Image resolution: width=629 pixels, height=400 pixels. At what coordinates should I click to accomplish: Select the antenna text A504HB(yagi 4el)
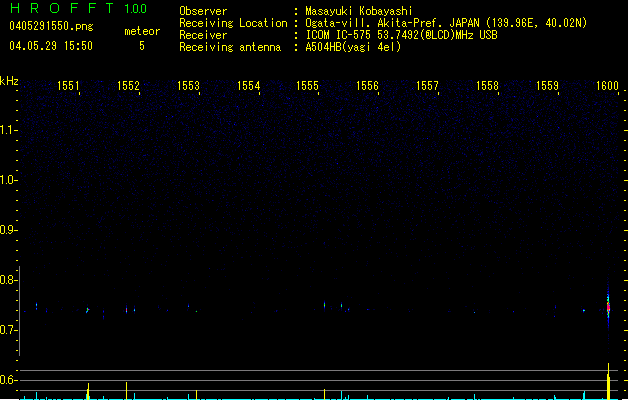(353, 47)
